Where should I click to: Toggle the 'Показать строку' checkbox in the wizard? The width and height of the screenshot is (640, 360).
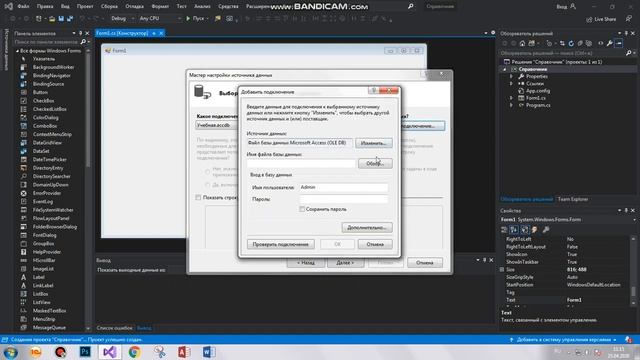point(198,198)
